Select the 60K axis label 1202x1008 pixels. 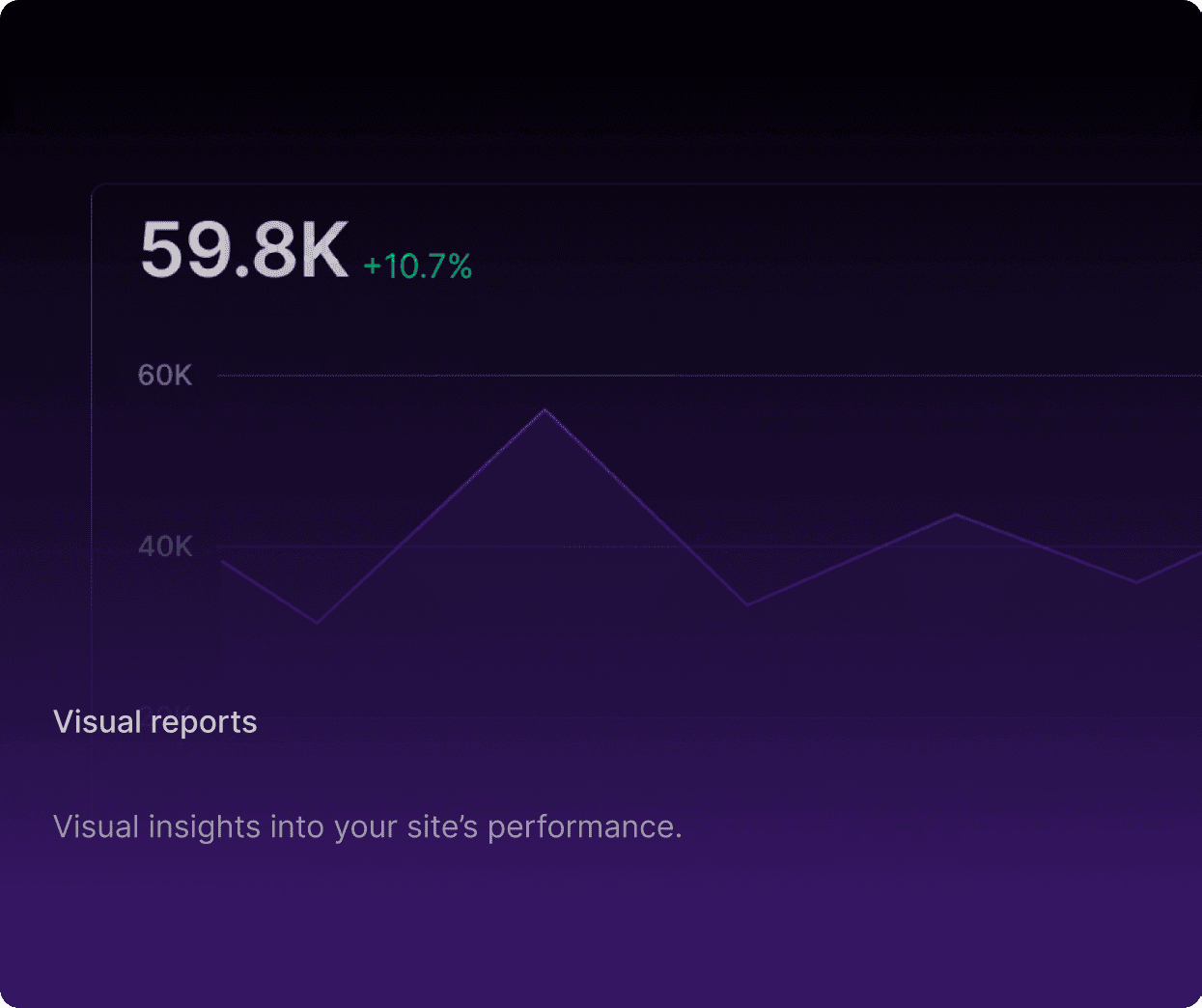click(165, 375)
